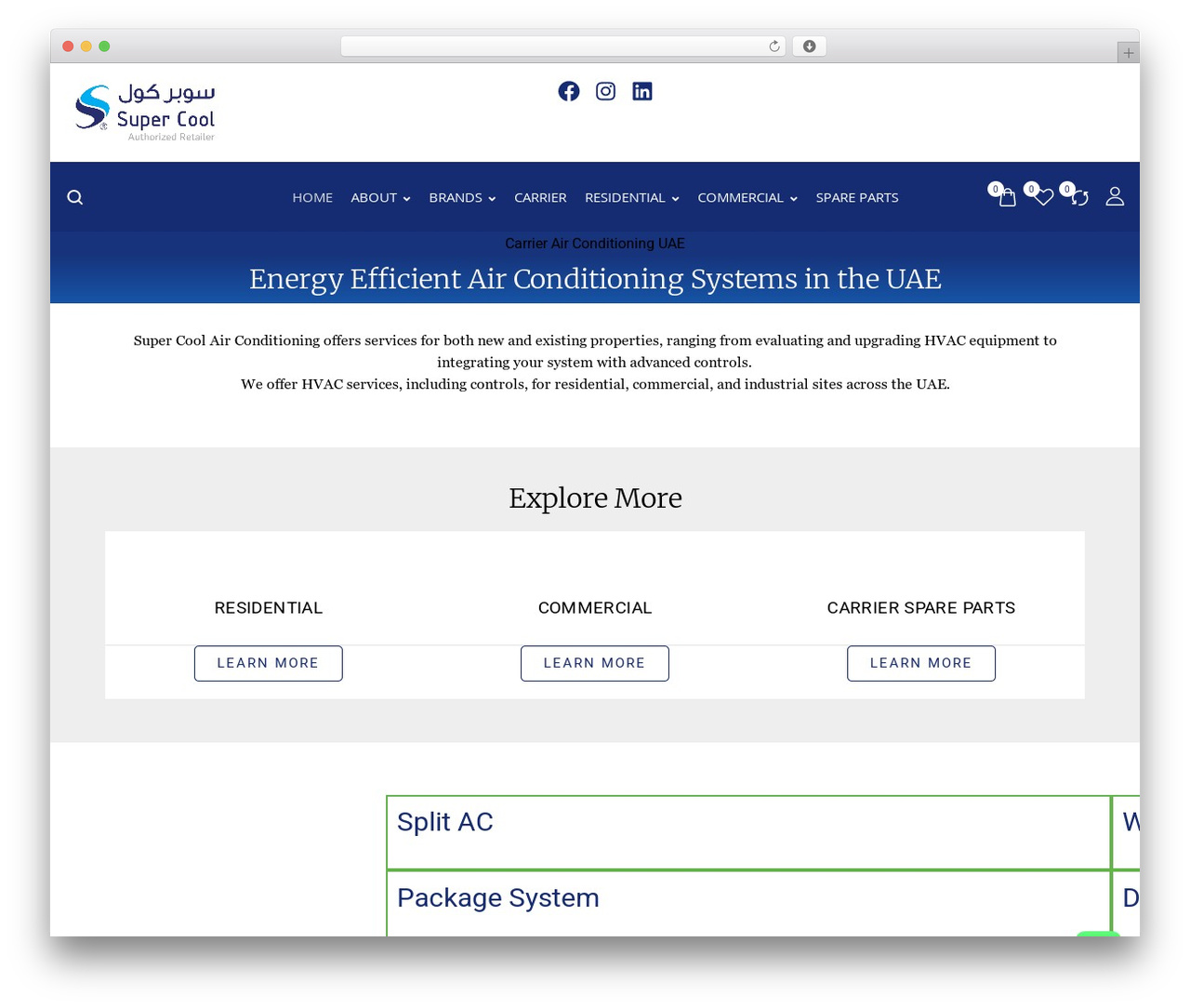Open the Split AC link
Screen dimensions: 1190x1008
[x=444, y=822]
